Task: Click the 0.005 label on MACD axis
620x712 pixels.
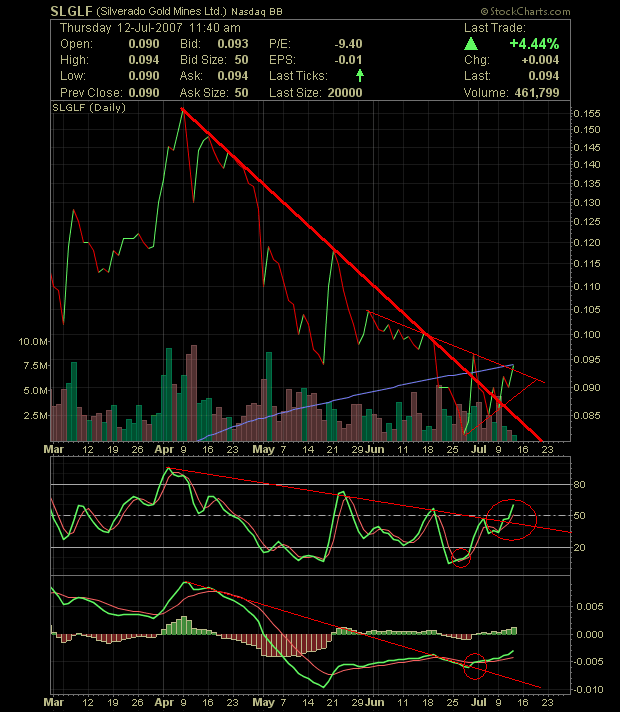Action: tap(590, 607)
